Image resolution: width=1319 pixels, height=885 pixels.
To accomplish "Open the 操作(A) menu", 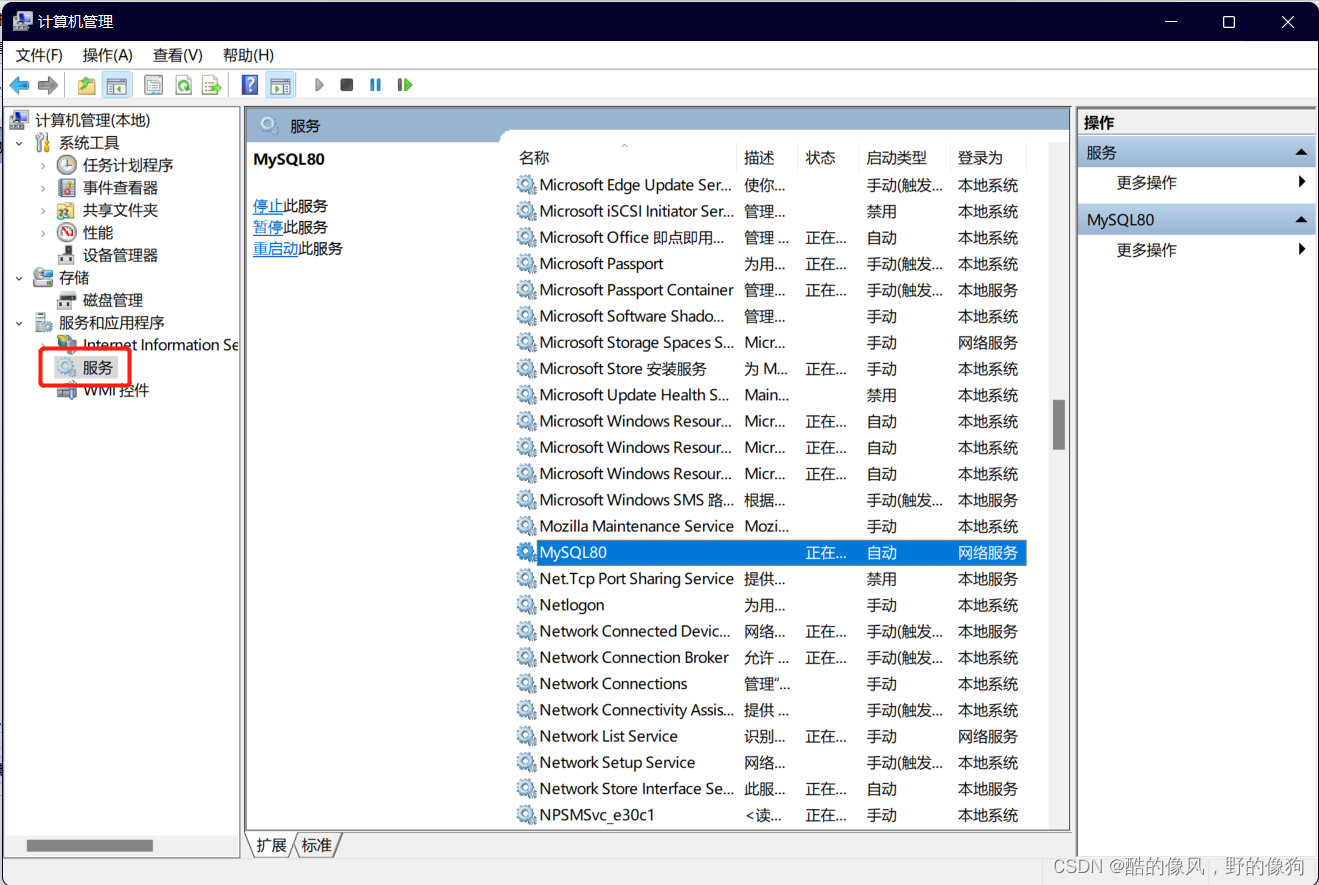I will (x=107, y=55).
